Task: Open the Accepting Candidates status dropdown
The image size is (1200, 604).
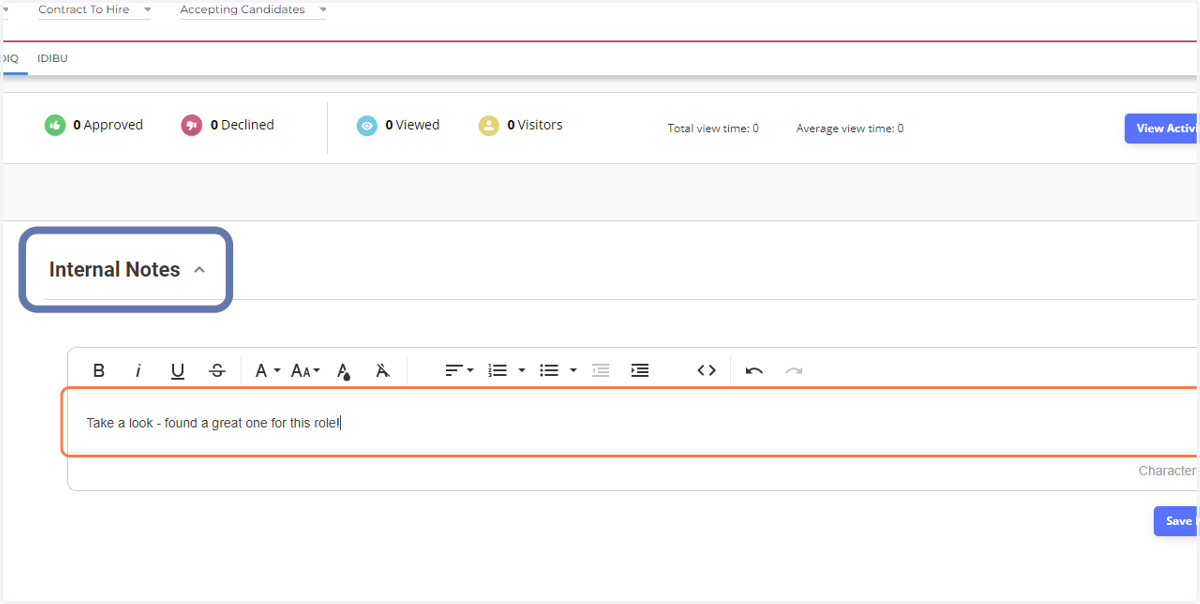Action: coord(253,10)
